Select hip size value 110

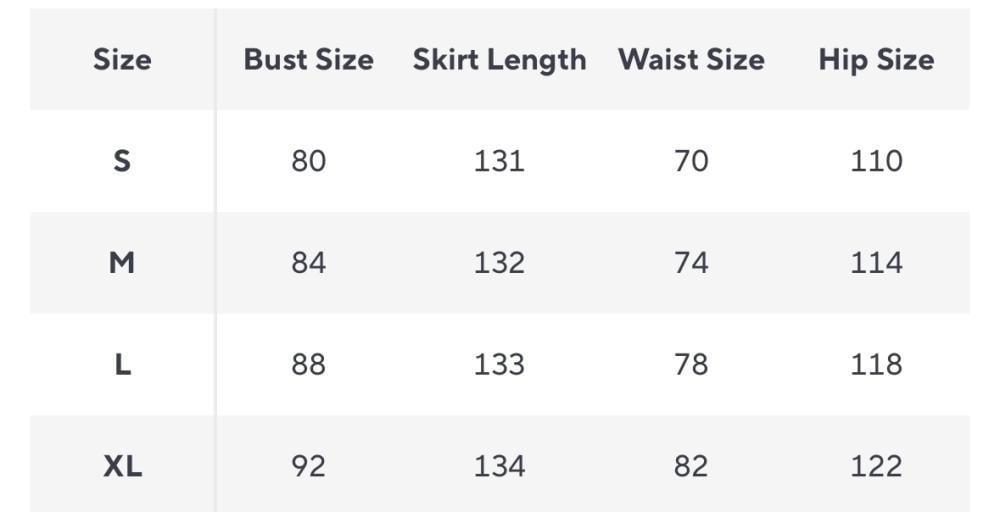(x=876, y=161)
